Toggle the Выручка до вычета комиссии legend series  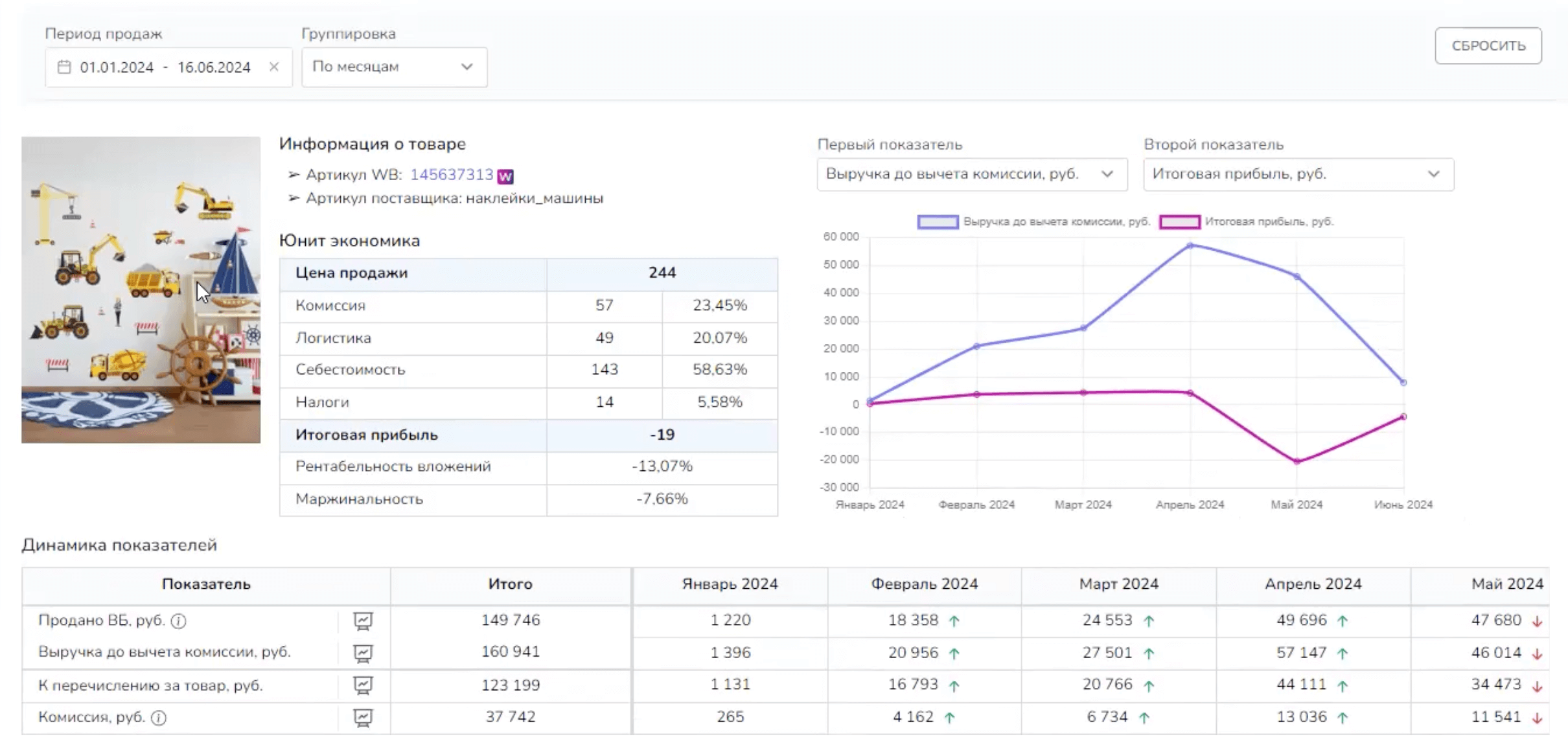[938, 222]
